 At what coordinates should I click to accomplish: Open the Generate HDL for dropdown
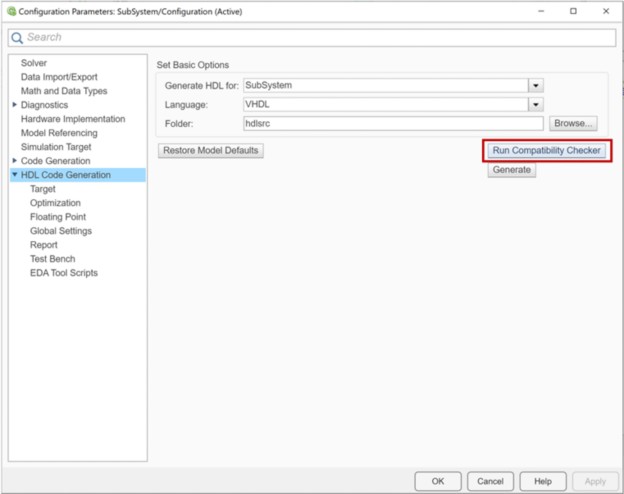pos(536,86)
